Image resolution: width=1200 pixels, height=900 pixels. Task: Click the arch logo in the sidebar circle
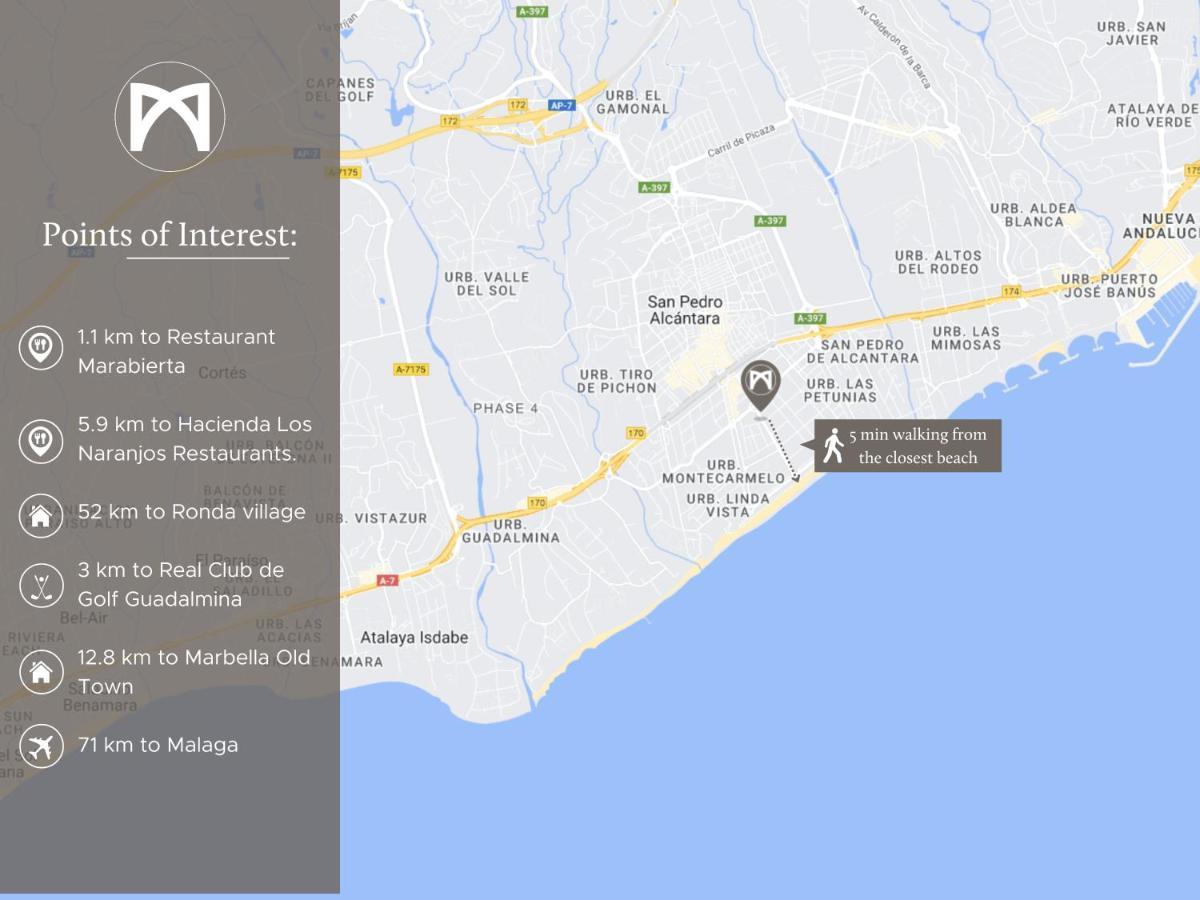point(170,117)
